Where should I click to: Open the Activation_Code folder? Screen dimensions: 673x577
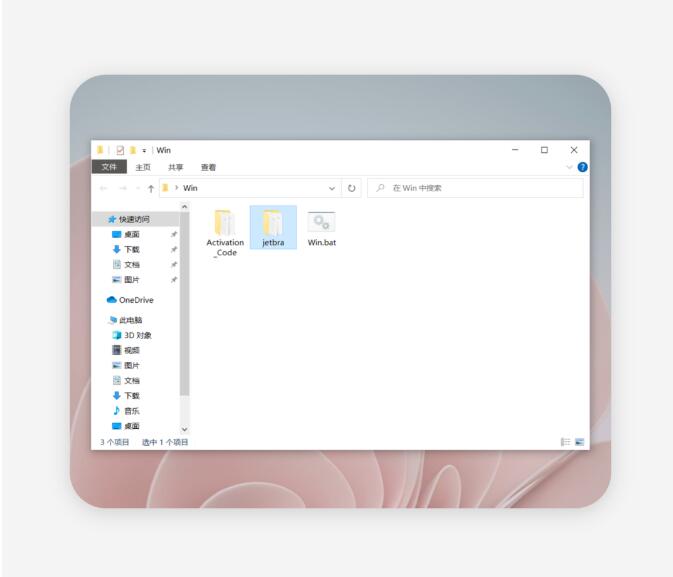click(x=224, y=229)
